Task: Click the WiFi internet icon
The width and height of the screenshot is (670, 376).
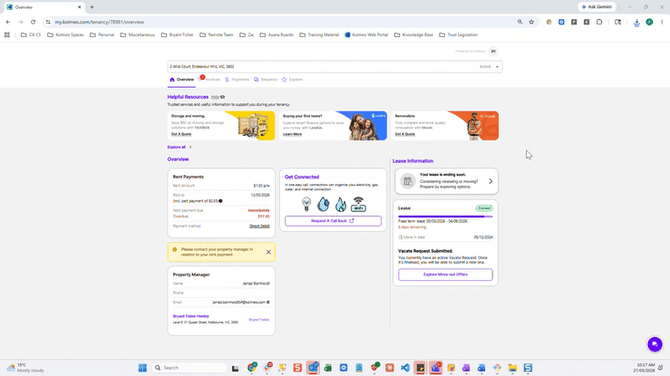Action: 358,204
